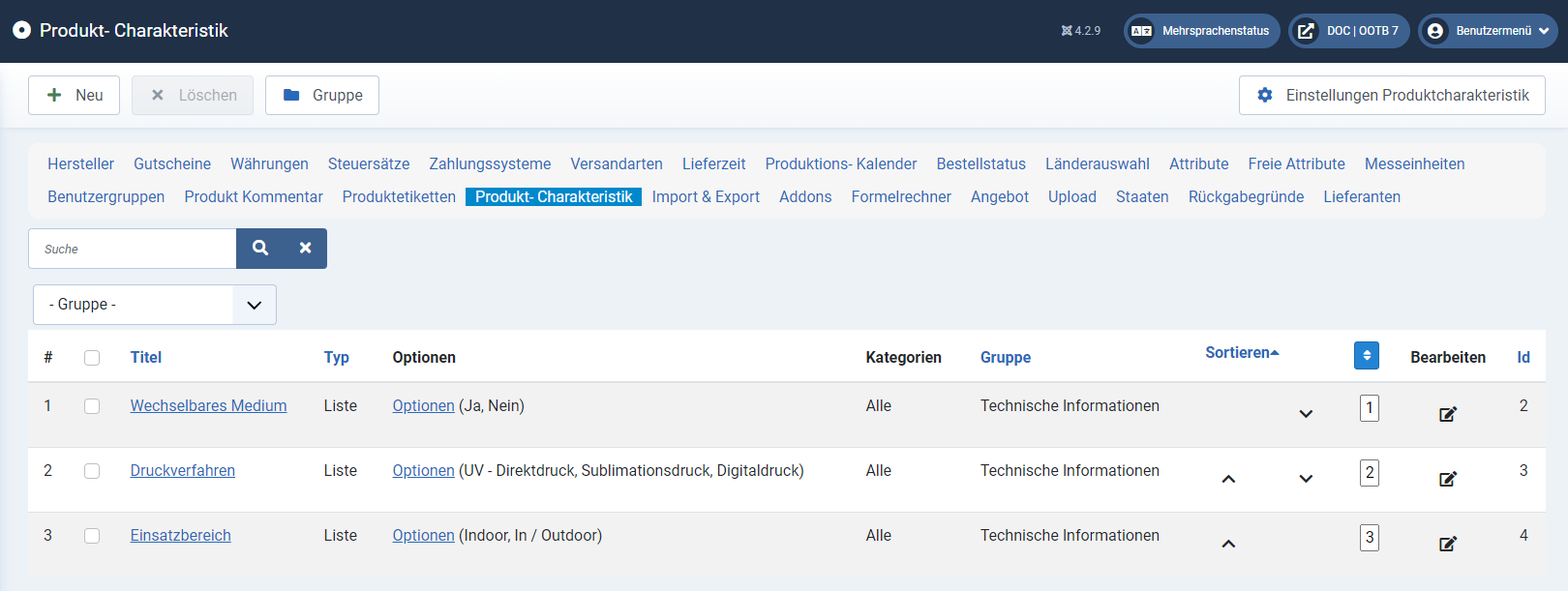Open the Versandarten tab

click(617, 164)
